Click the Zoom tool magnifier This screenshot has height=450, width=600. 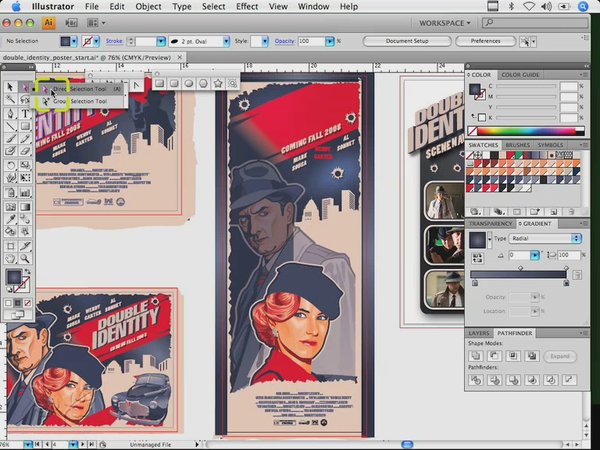[26, 256]
